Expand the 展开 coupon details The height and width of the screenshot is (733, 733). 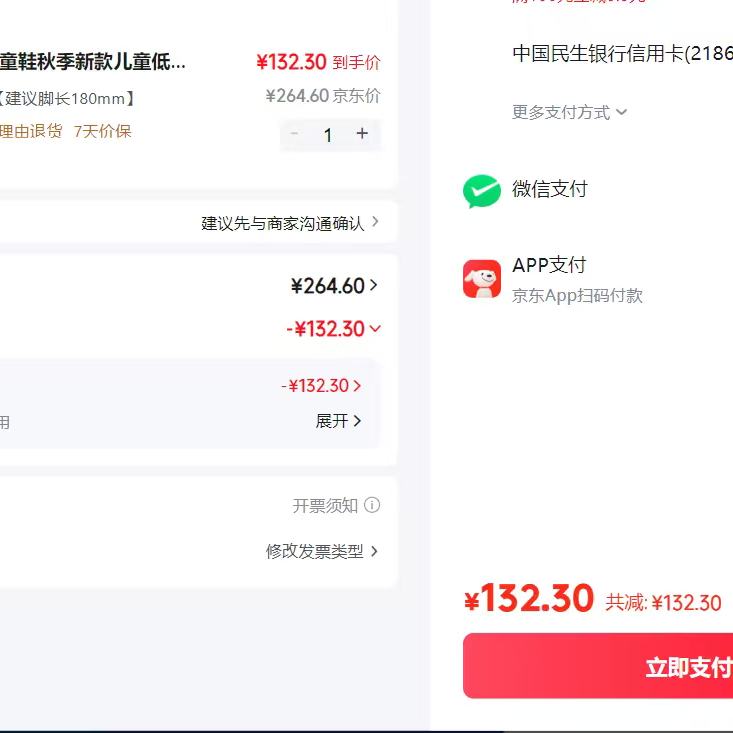tap(338, 421)
